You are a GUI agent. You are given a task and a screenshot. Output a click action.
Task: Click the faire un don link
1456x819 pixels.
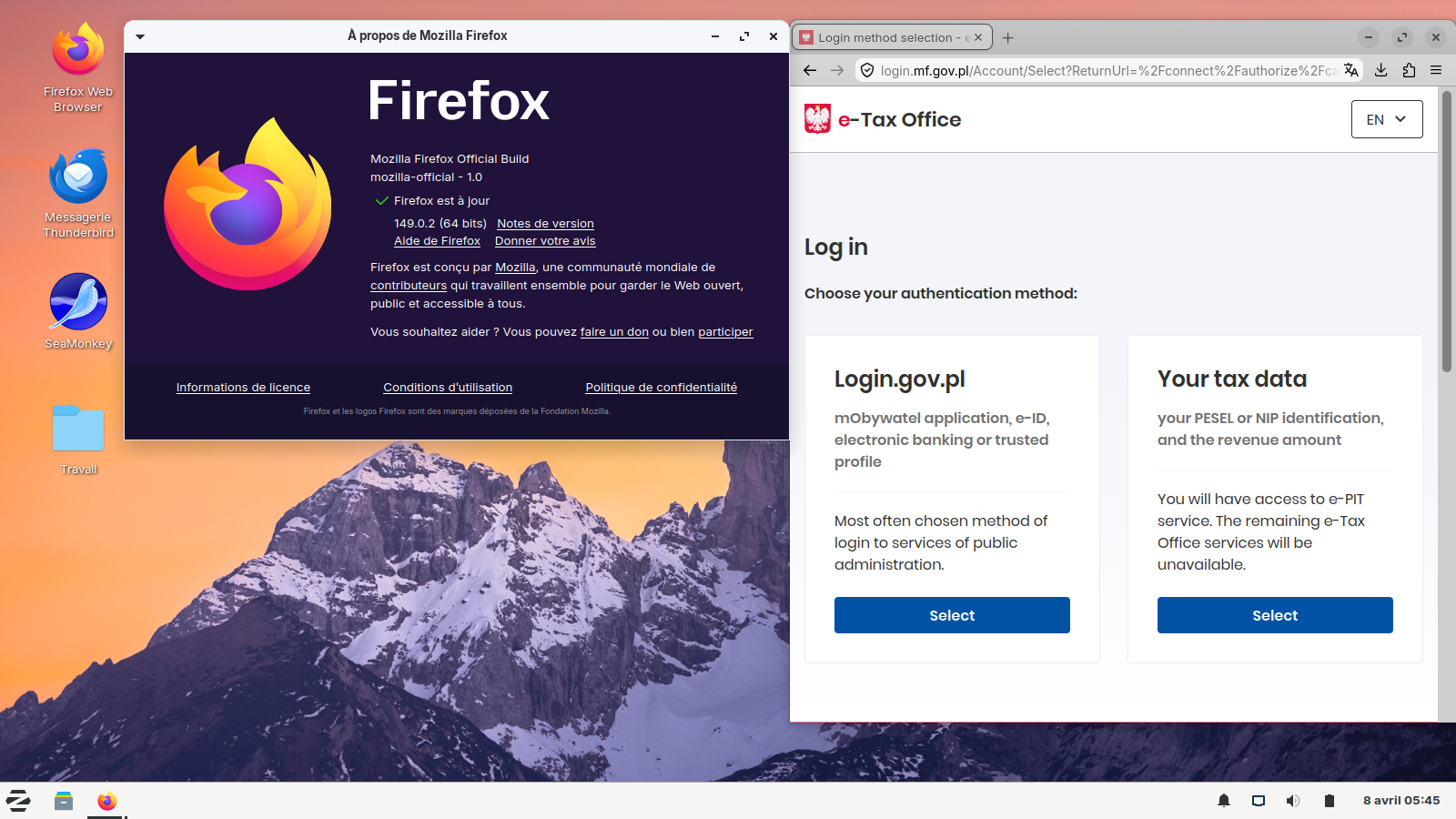pyautogui.click(x=614, y=332)
